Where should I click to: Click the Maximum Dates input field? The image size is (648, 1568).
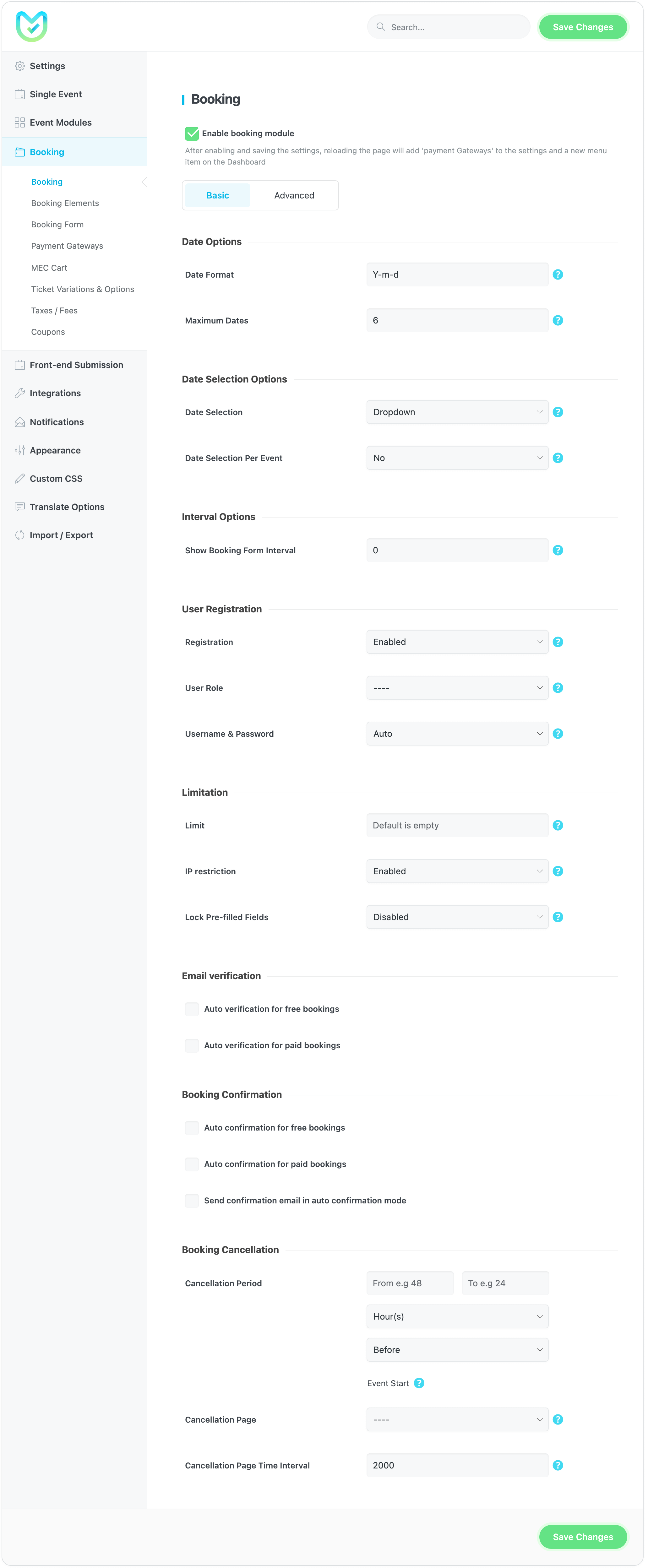[x=457, y=320]
